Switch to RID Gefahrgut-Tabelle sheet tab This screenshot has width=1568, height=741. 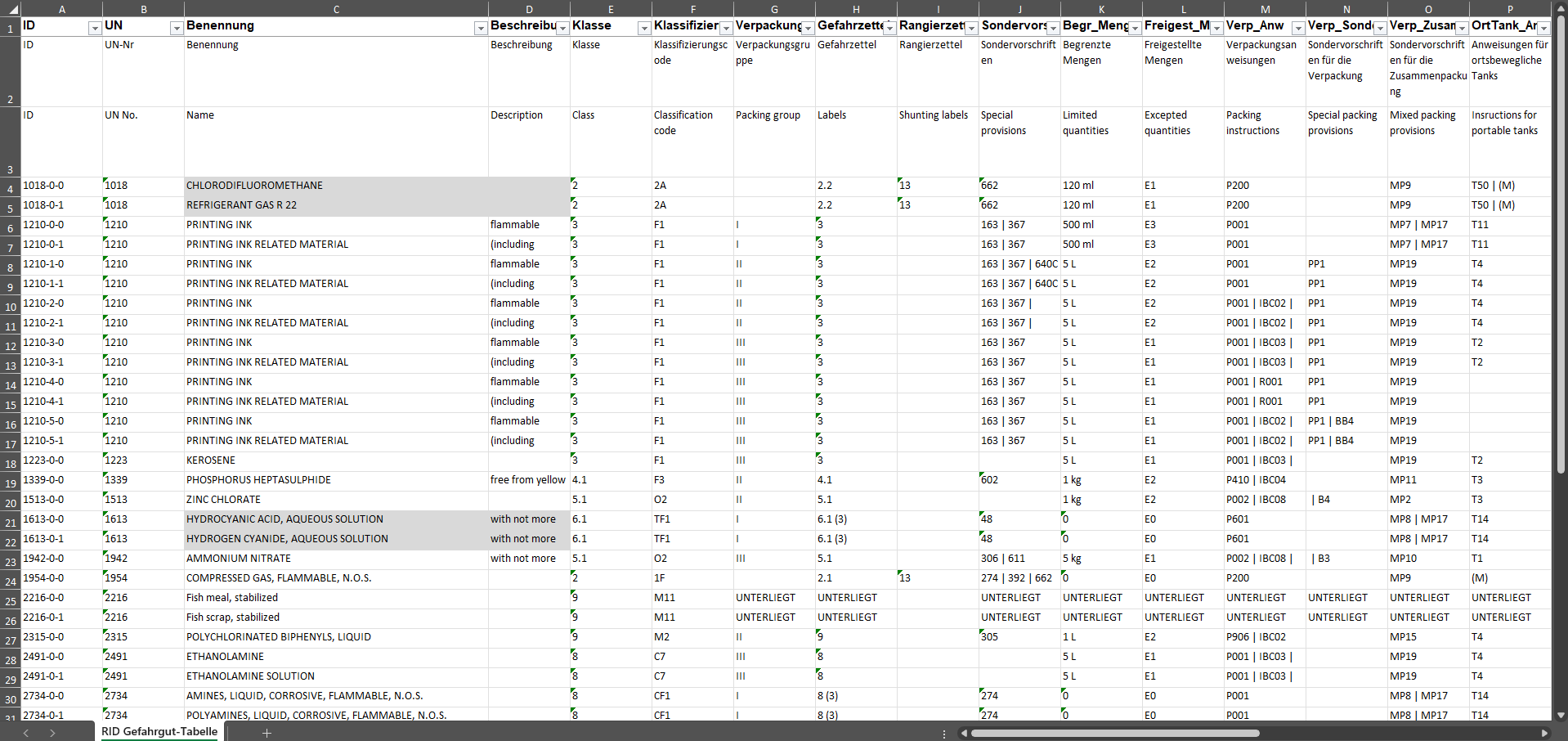[x=160, y=732]
